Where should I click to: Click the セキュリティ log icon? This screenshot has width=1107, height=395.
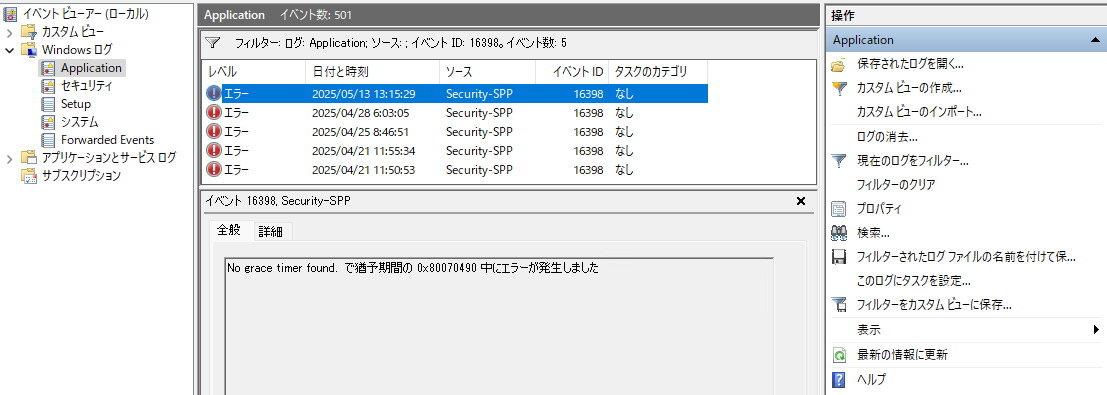point(48,86)
